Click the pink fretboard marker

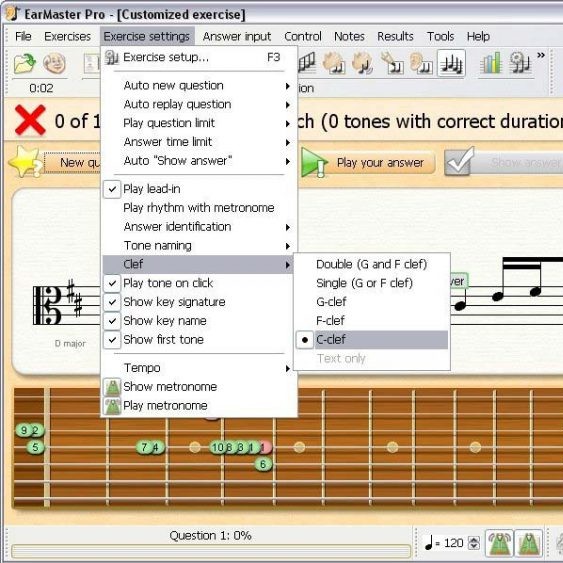pos(266,447)
